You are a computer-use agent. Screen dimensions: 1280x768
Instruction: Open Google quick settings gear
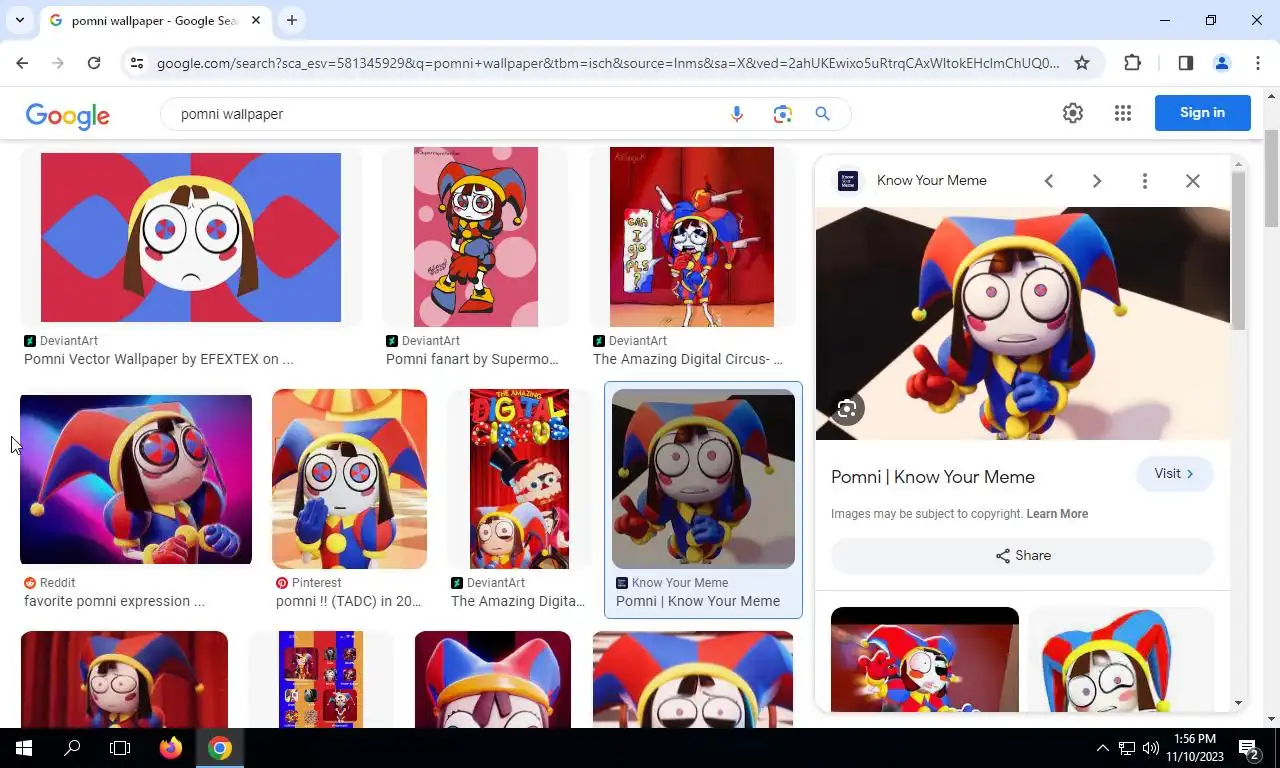[x=1073, y=113]
